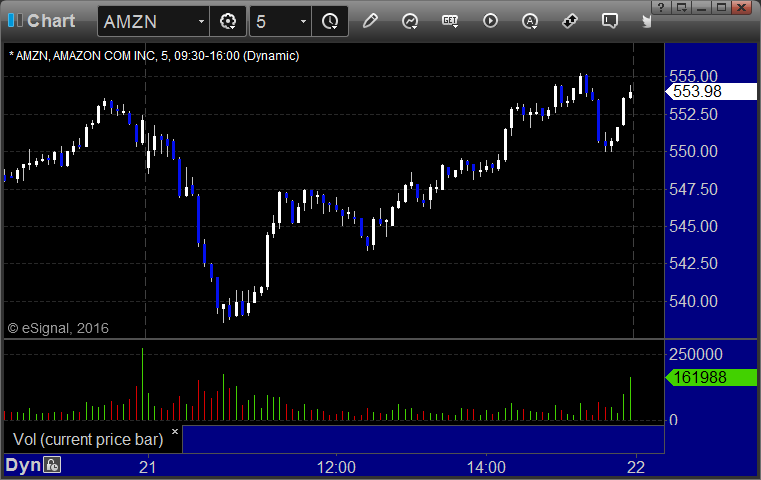Open the time template clock menu

(330, 21)
